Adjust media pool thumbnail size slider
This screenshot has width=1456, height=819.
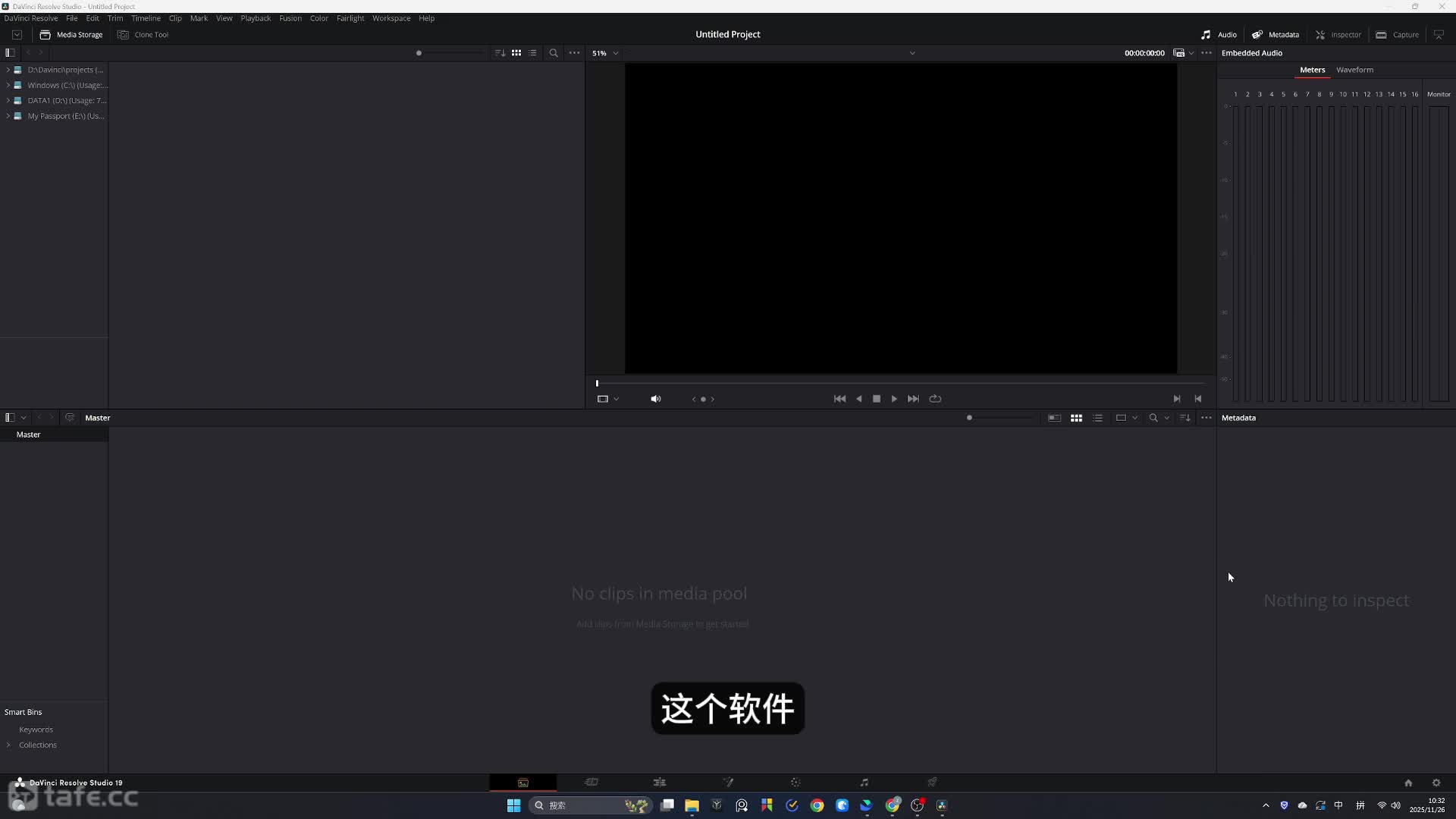click(970, 418)
